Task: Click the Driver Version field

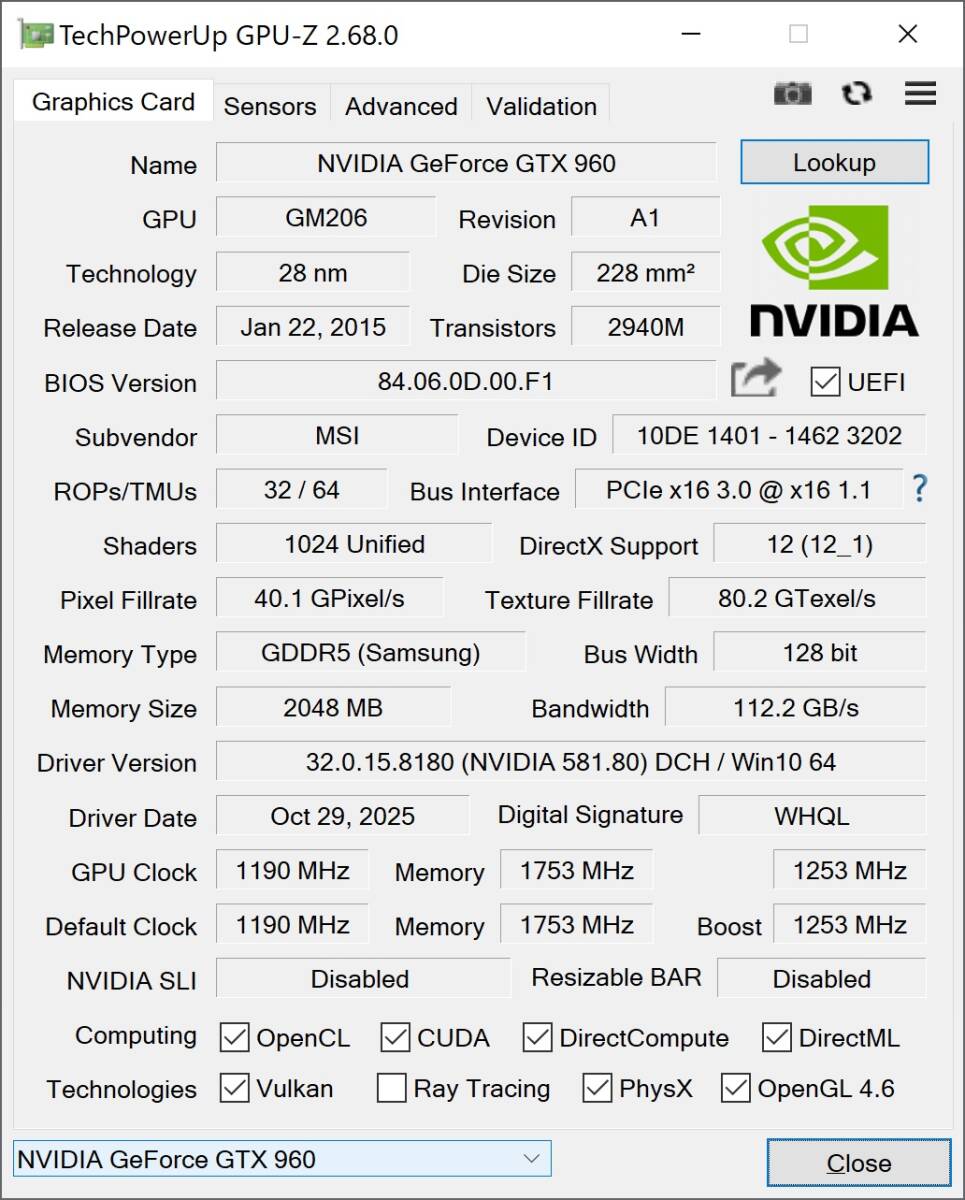Action: [570, 762]
